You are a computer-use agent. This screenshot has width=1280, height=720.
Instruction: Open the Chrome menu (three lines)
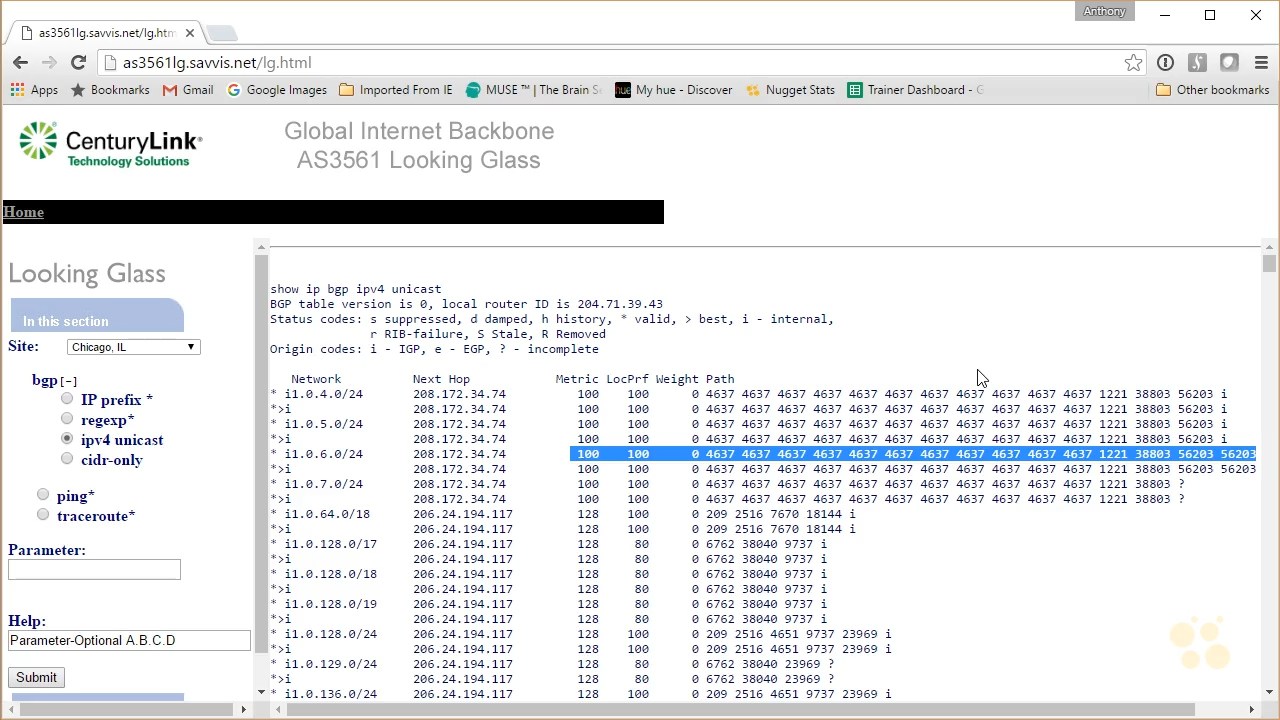[x=1261, y=62]
